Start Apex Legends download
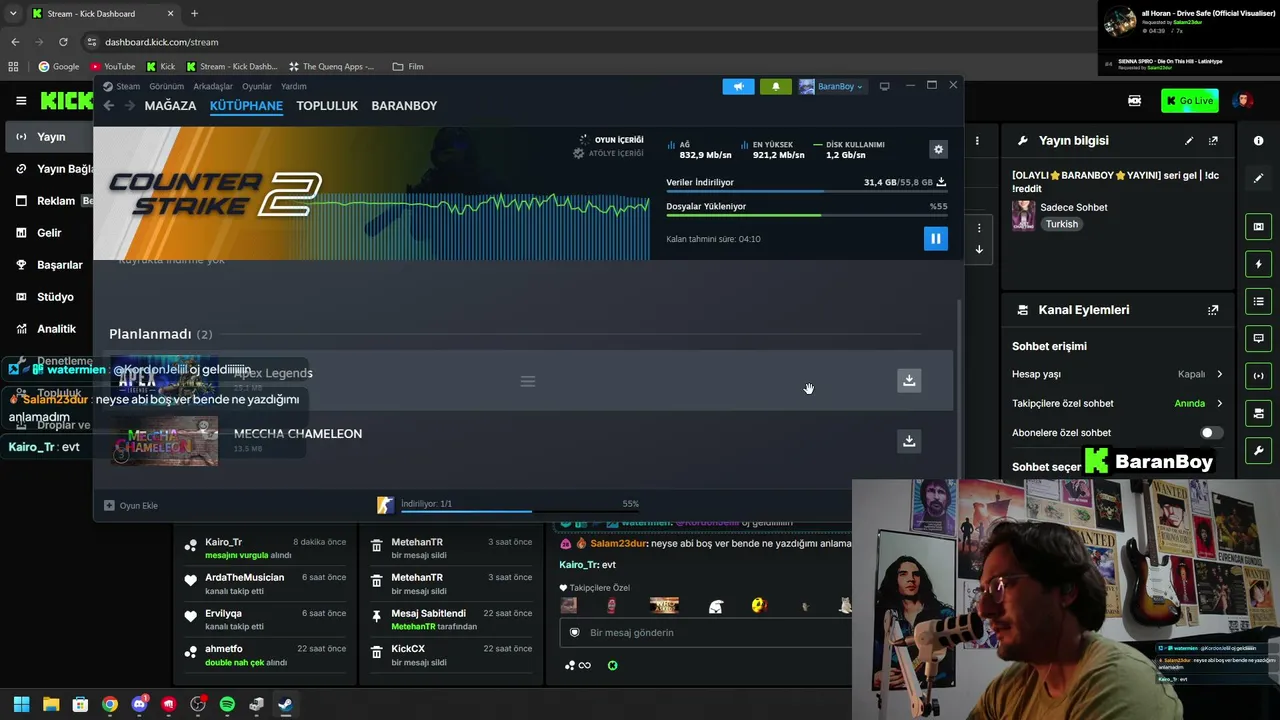Screen dimensions: 1280x720 (x=909, y=380)
